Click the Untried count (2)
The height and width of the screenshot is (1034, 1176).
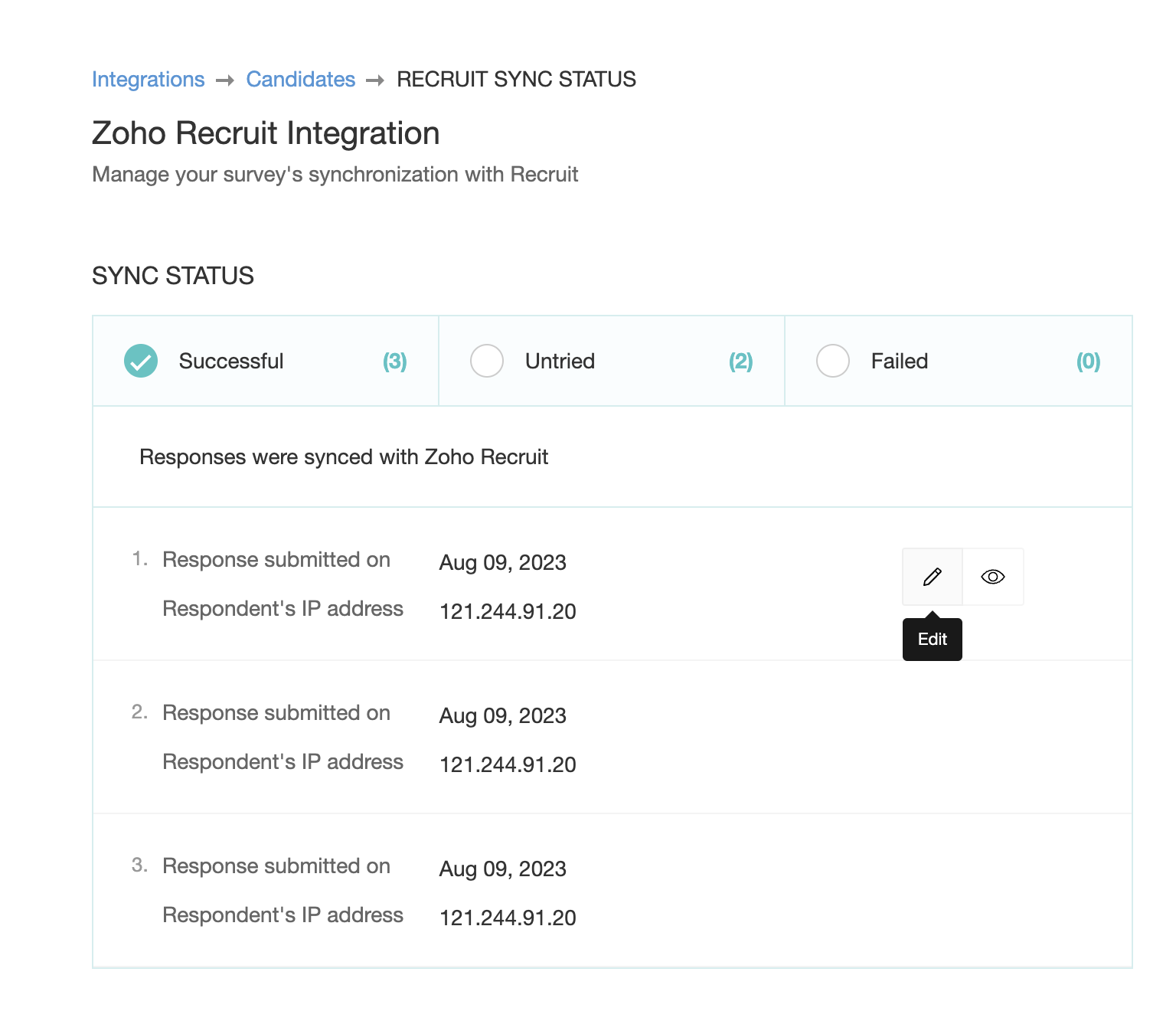click(x=740, y=362)
